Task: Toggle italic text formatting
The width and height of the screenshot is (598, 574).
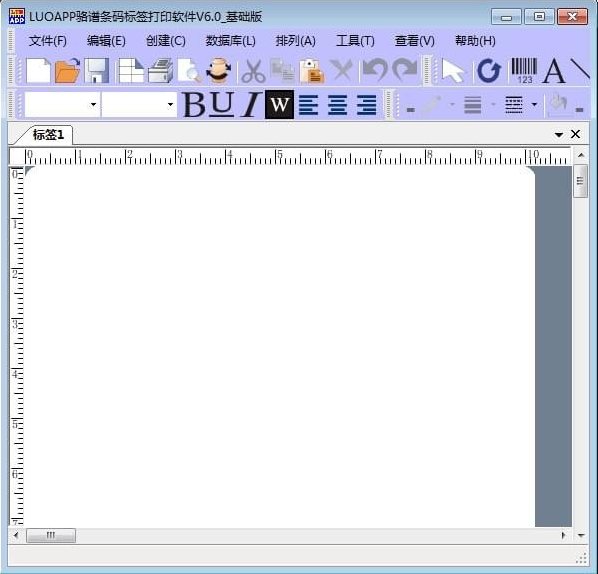Action: [x=251, y=104]
